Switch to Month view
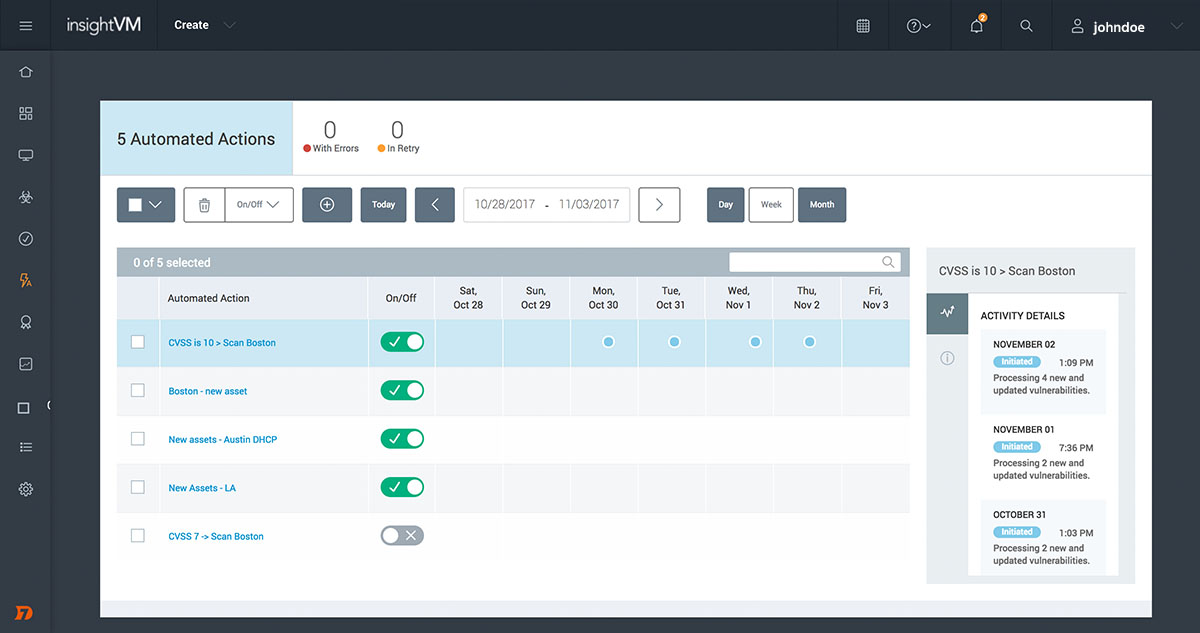The image size is (1200, 633). point(822,204)
